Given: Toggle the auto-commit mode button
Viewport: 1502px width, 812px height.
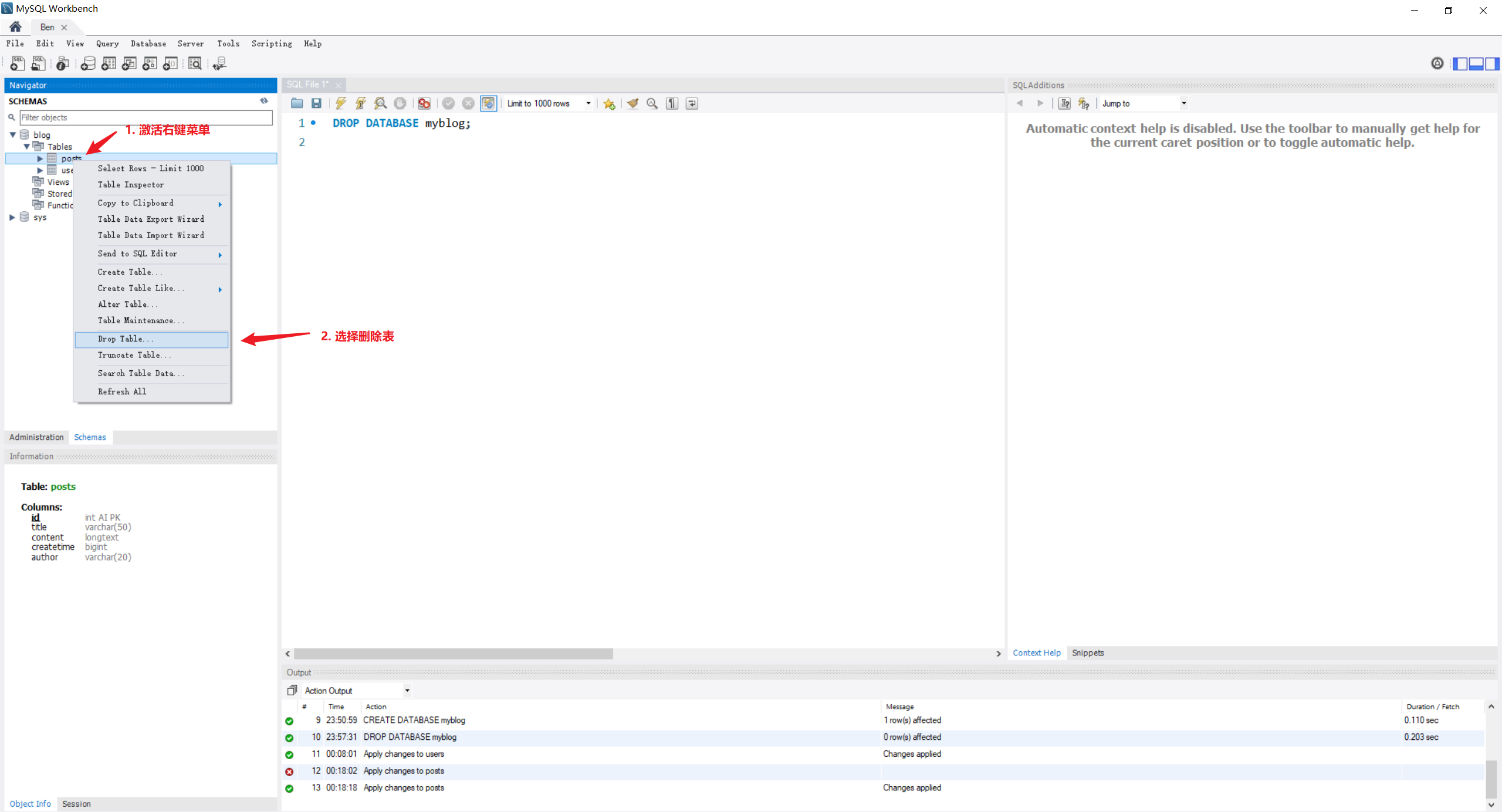Looking at the screenshot, I should point(488,103).
